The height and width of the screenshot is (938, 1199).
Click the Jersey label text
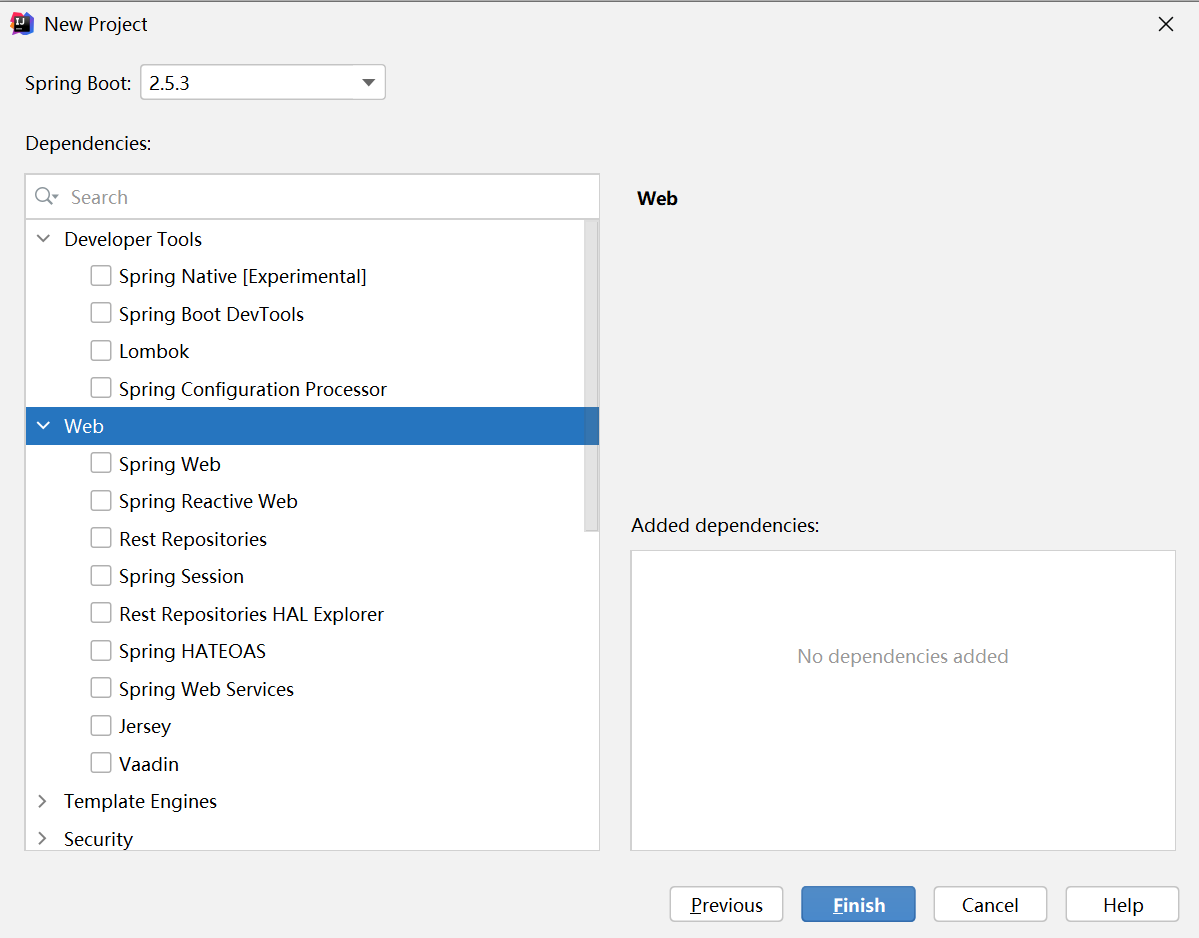pyautogui.click(x=145, y=726)
